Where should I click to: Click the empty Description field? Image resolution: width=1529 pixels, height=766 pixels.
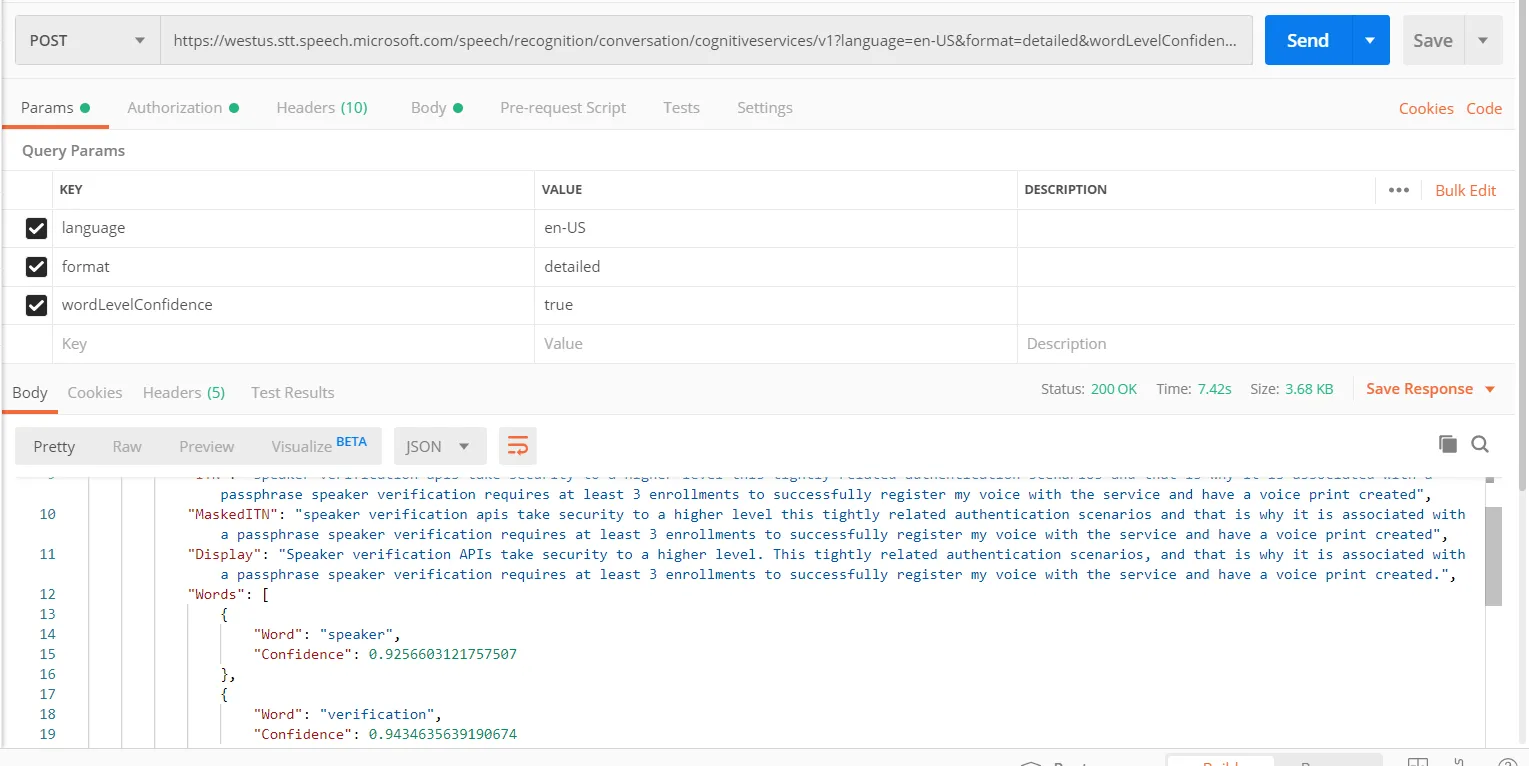1266,344
